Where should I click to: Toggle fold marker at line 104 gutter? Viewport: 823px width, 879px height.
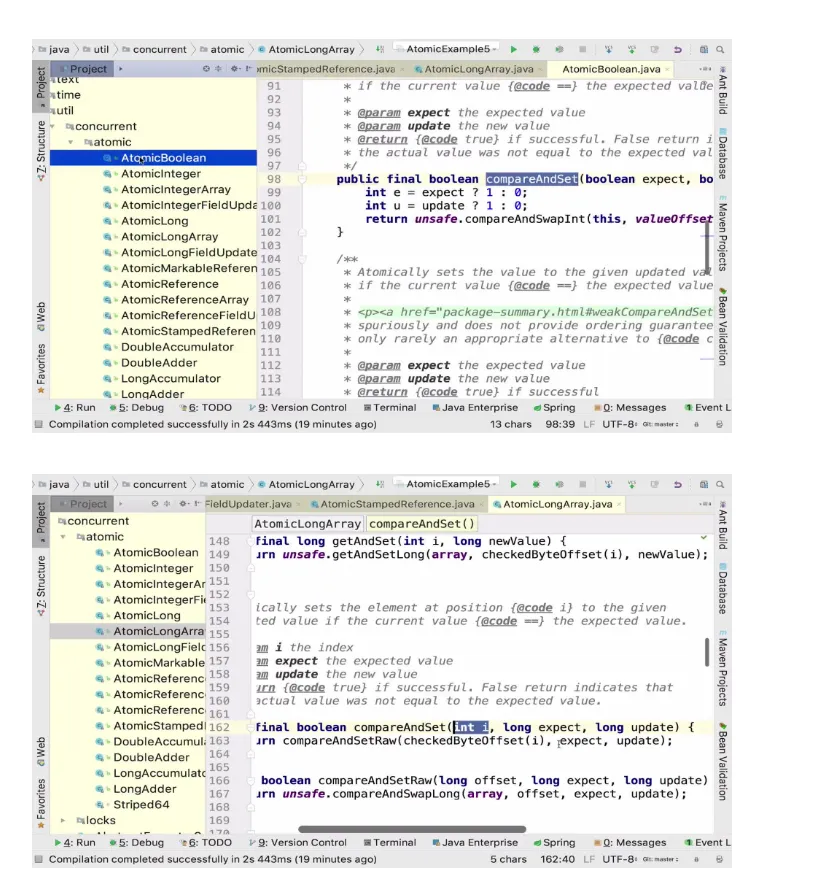click(302, 259)
